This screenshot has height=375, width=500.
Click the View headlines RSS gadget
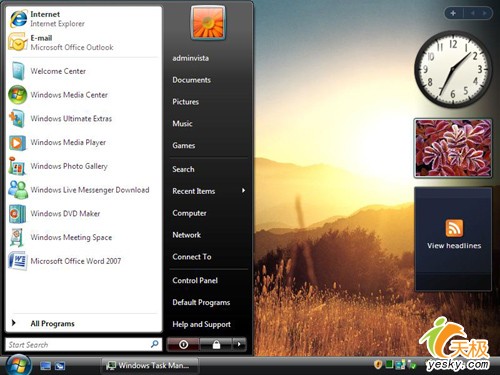pyautogui.click(x=453, y=239)
